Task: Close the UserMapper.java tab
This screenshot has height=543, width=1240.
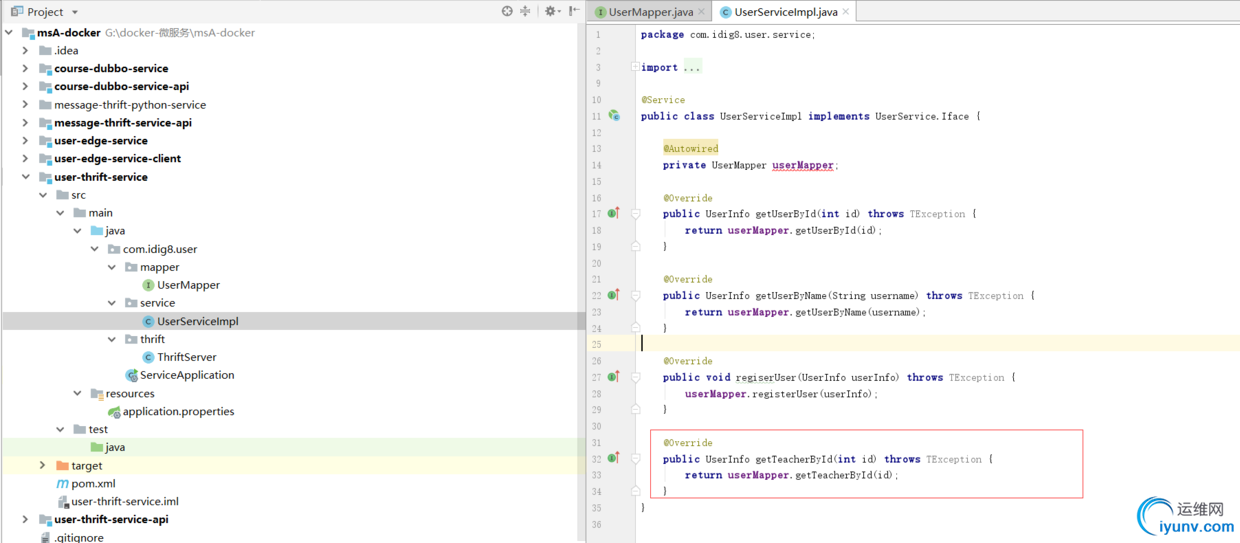Action: click(702, 12)
